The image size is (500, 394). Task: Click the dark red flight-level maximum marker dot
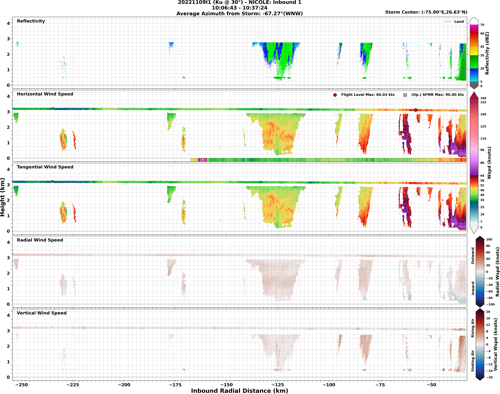point(416,110)
